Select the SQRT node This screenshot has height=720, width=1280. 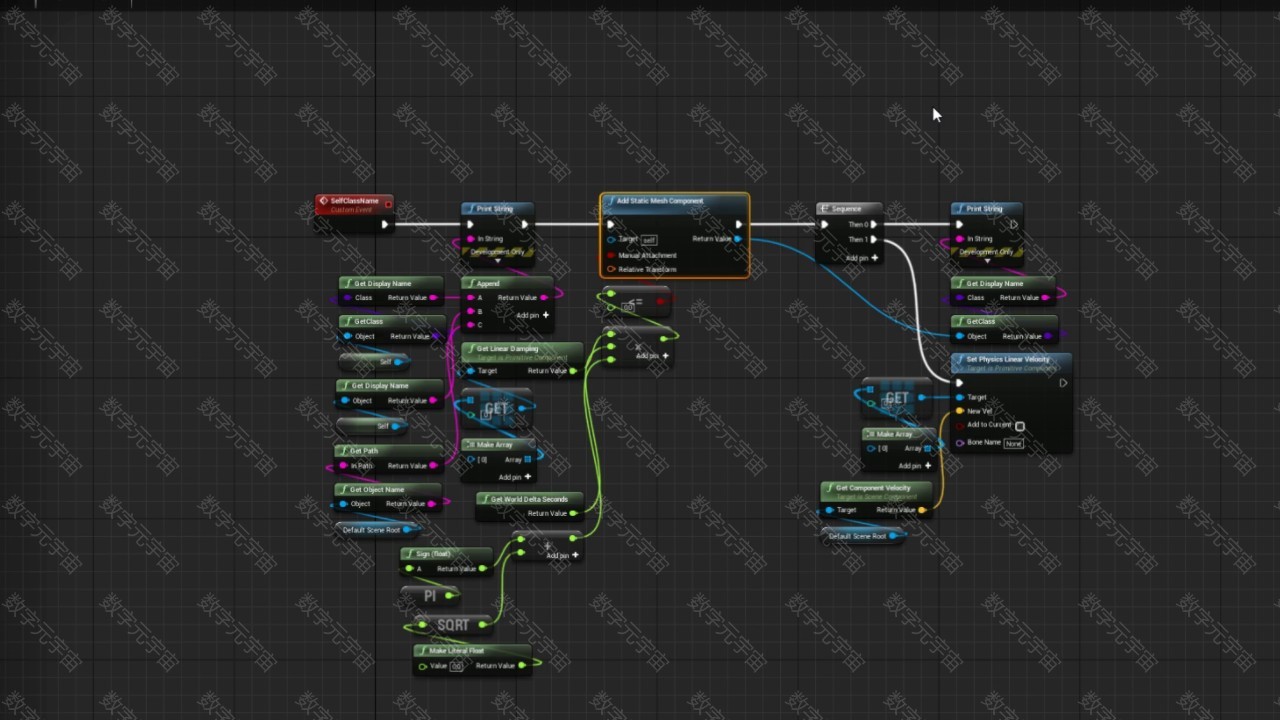[x=452, y=624]
